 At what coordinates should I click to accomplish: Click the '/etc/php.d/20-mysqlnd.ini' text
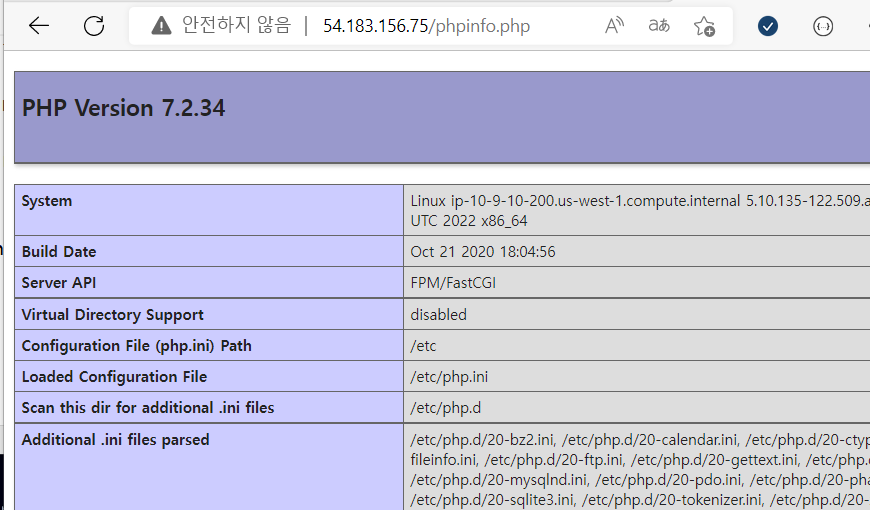click(499, 479)
